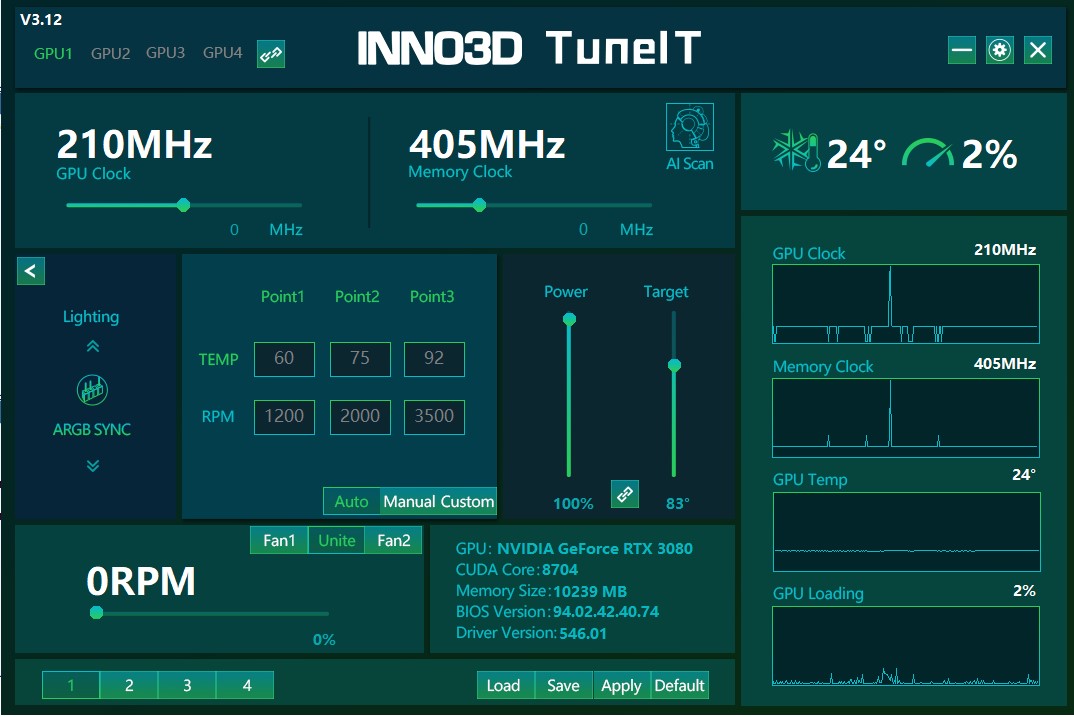Click the Memory Clock offset value 0
This screenshot has height=717, width=1074.
[x=583, y=229]
